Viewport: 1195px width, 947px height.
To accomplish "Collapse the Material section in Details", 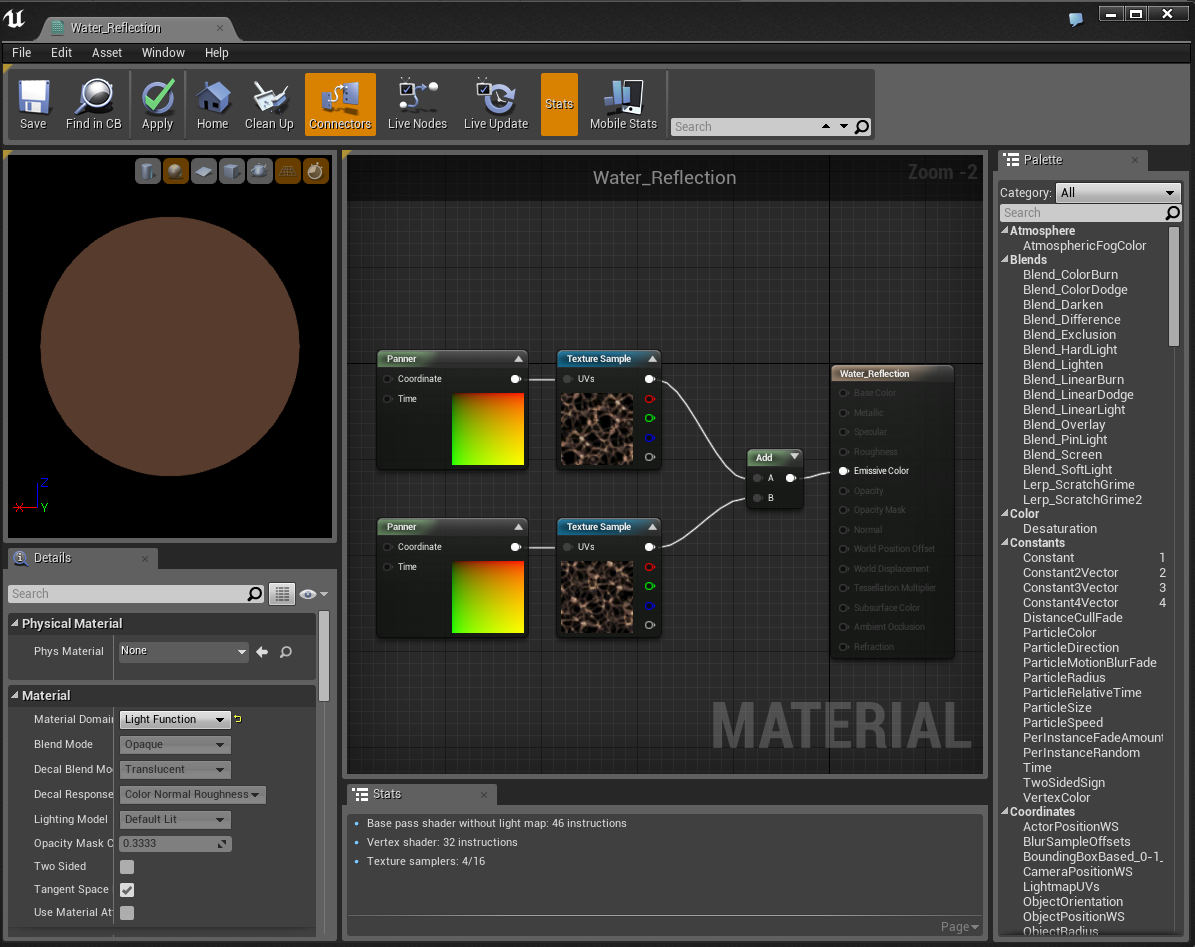I will pos(14,695).
